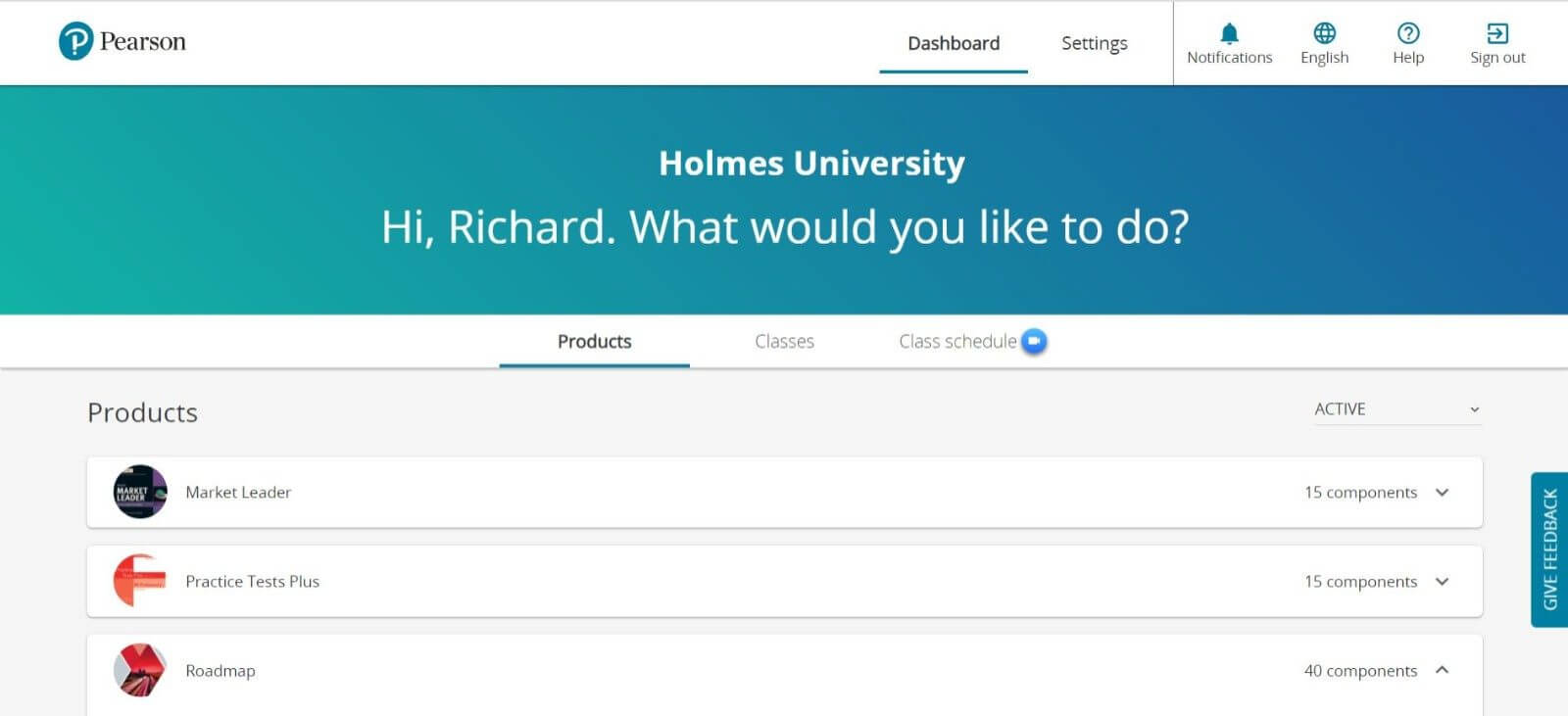
Task: Click the English language globe icon
Action: (x=1324, y=33)
